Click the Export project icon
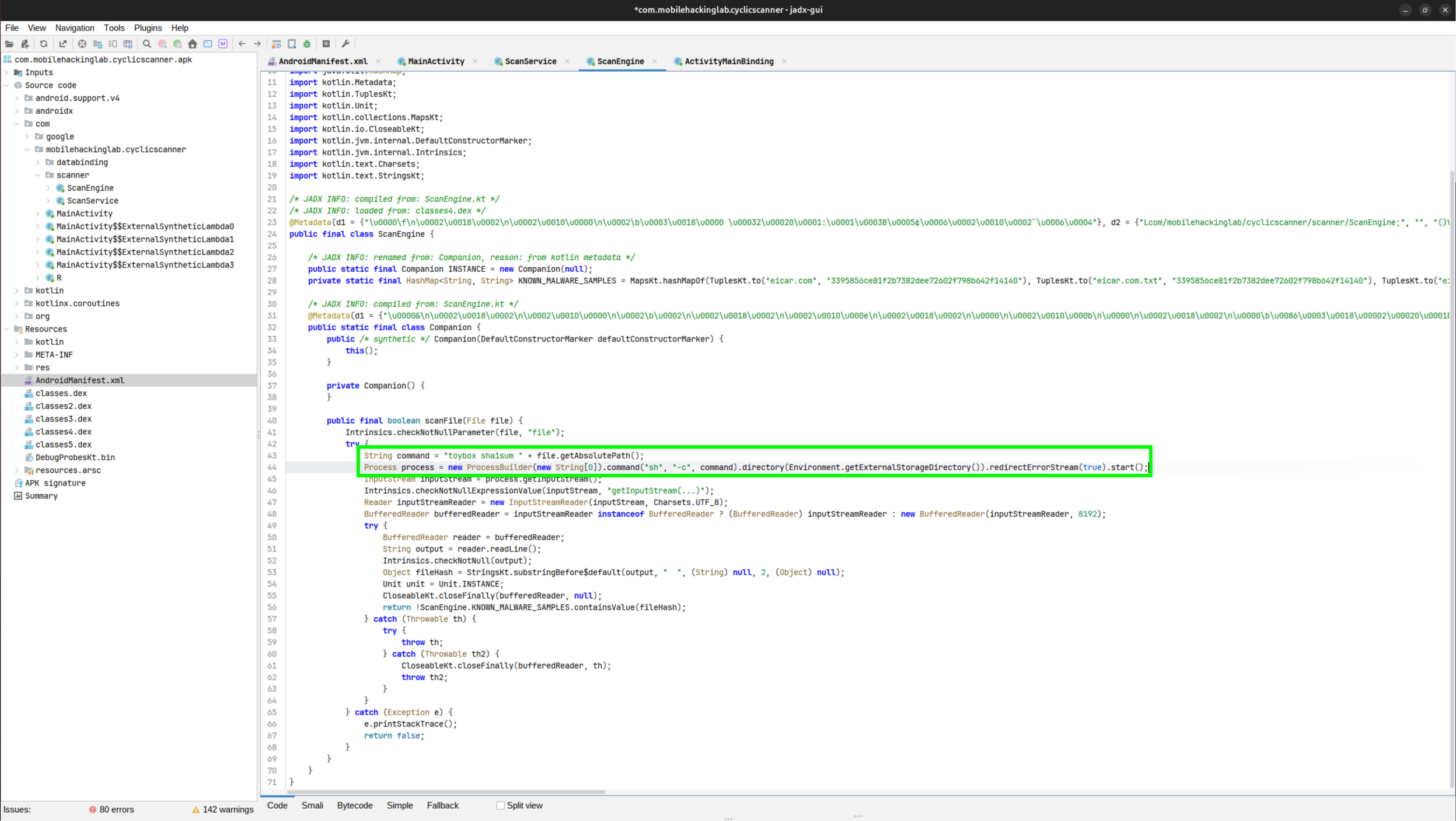This screenshot has width=1456, height=821. [x=63, y=44]
